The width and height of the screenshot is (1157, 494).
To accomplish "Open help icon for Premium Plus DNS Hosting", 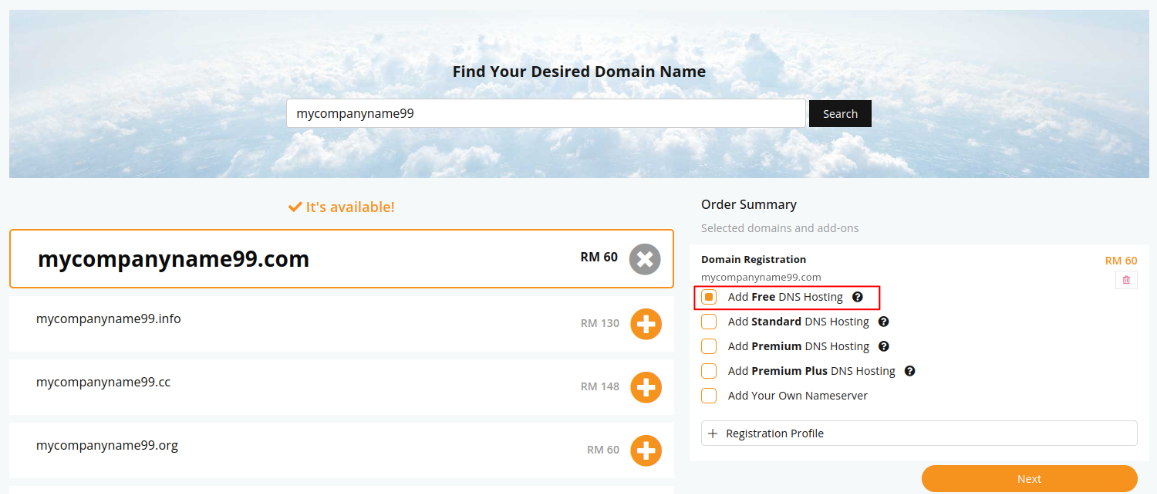I will pos(910,371).
